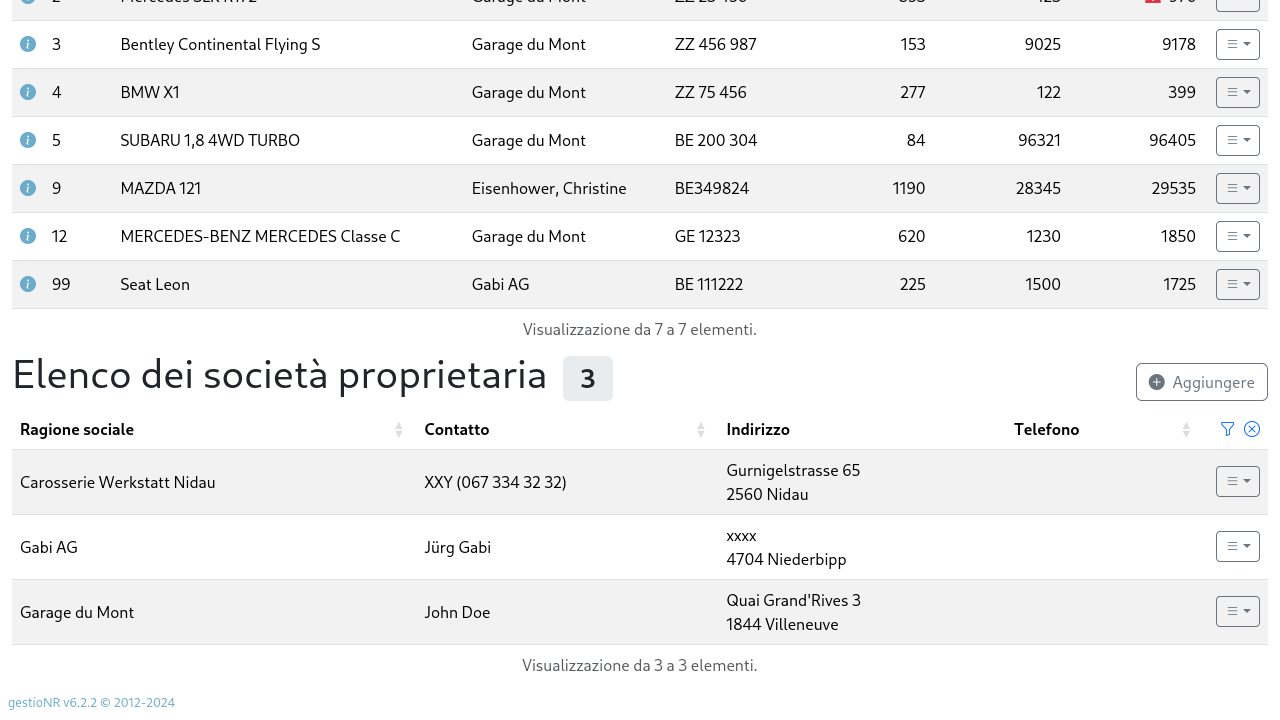The height and width of the screenshot is (720, 1280).
Task: Expand the row menu for MAZDA 121
Action: 1238,188
